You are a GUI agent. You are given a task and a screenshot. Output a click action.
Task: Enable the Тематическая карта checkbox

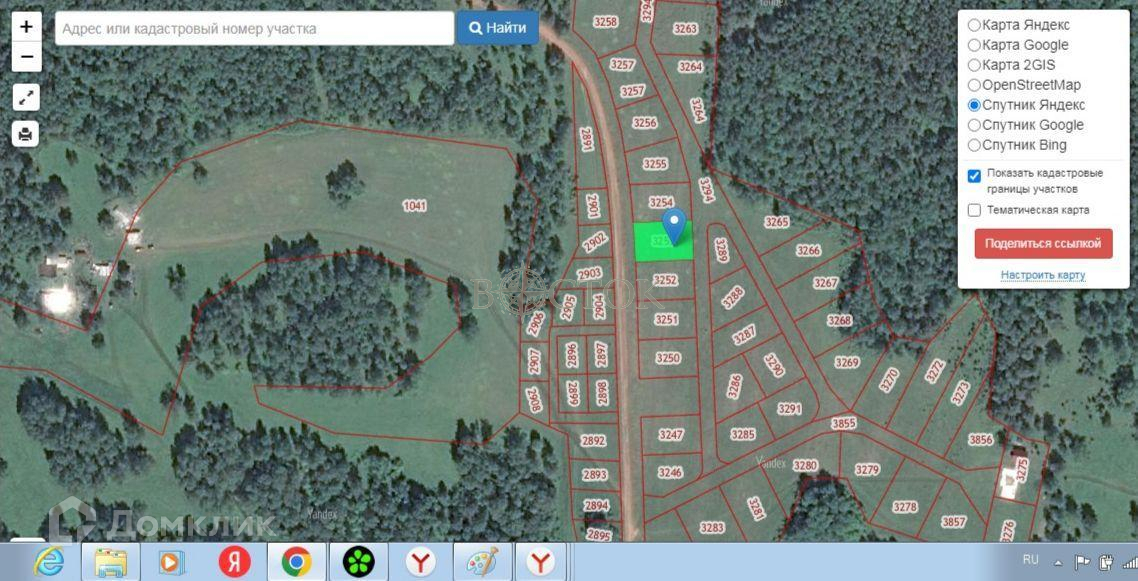coord(974,210)
